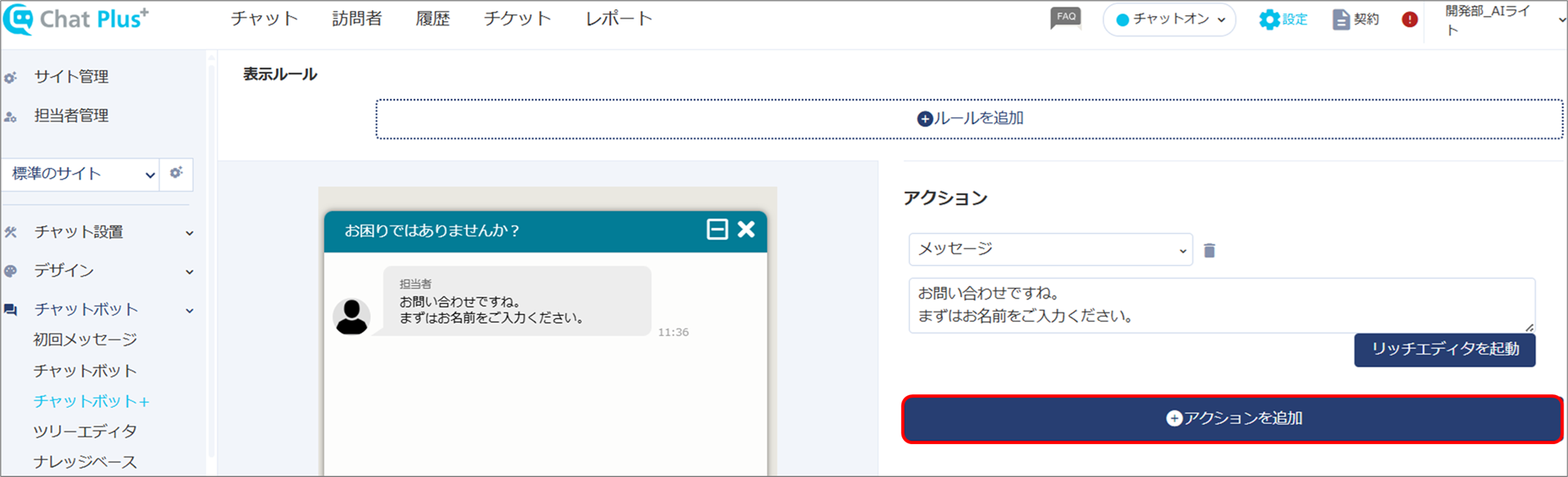Minimize the chat preview widget
This screenshot has height=477, width=1568.
pos(717,230)
